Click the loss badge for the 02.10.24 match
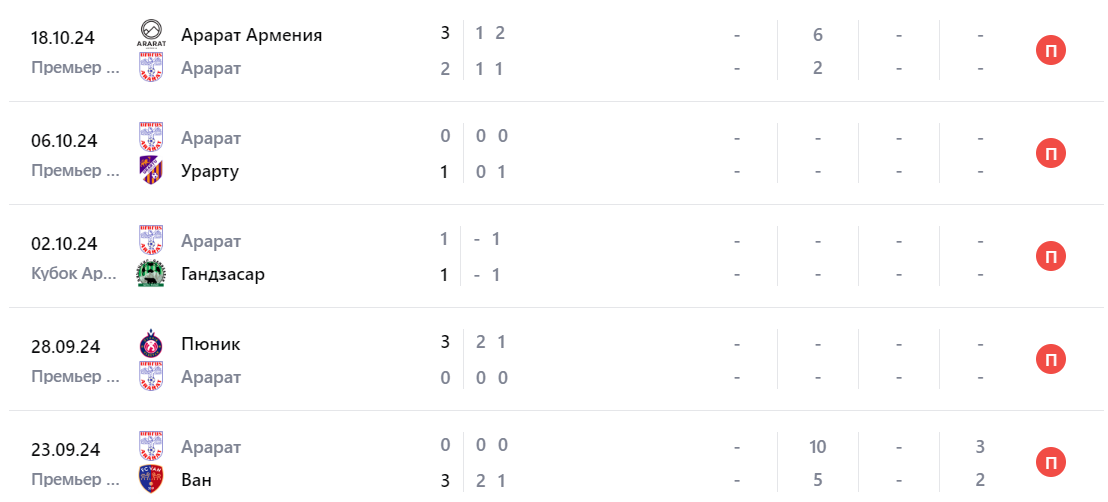 (x=1050, y=257)
